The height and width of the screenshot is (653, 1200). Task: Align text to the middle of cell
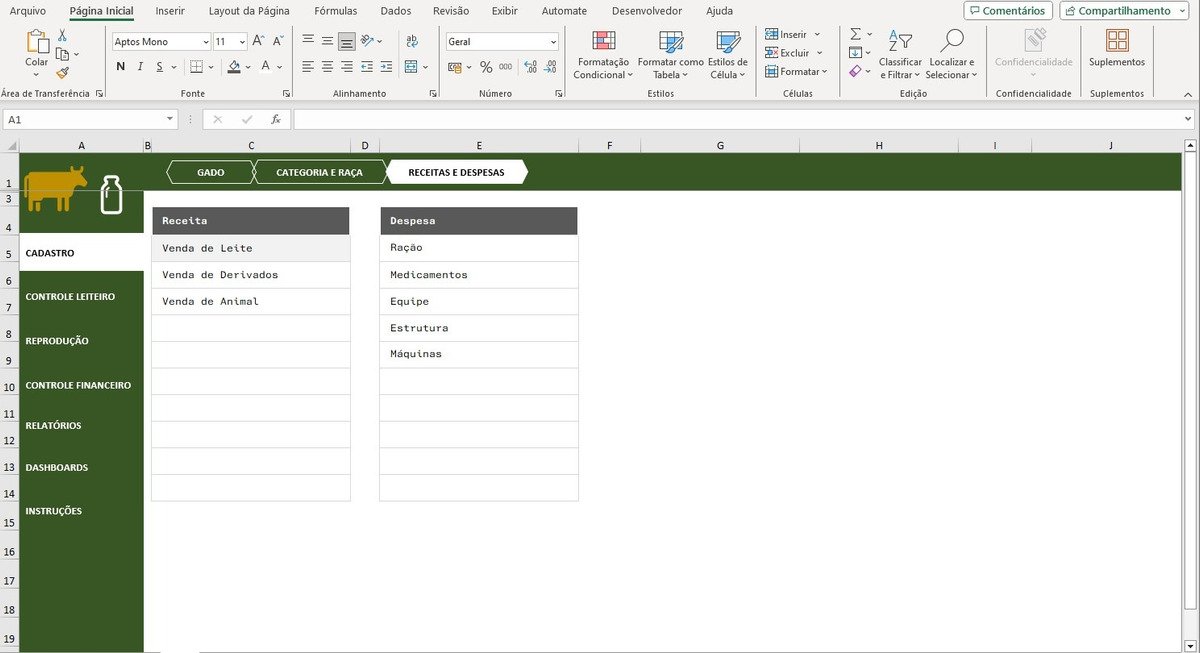327,41
